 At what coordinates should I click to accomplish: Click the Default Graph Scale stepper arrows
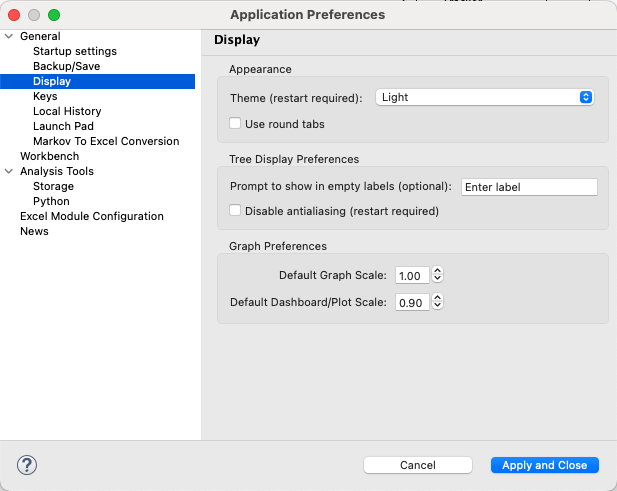pos(438,275)
